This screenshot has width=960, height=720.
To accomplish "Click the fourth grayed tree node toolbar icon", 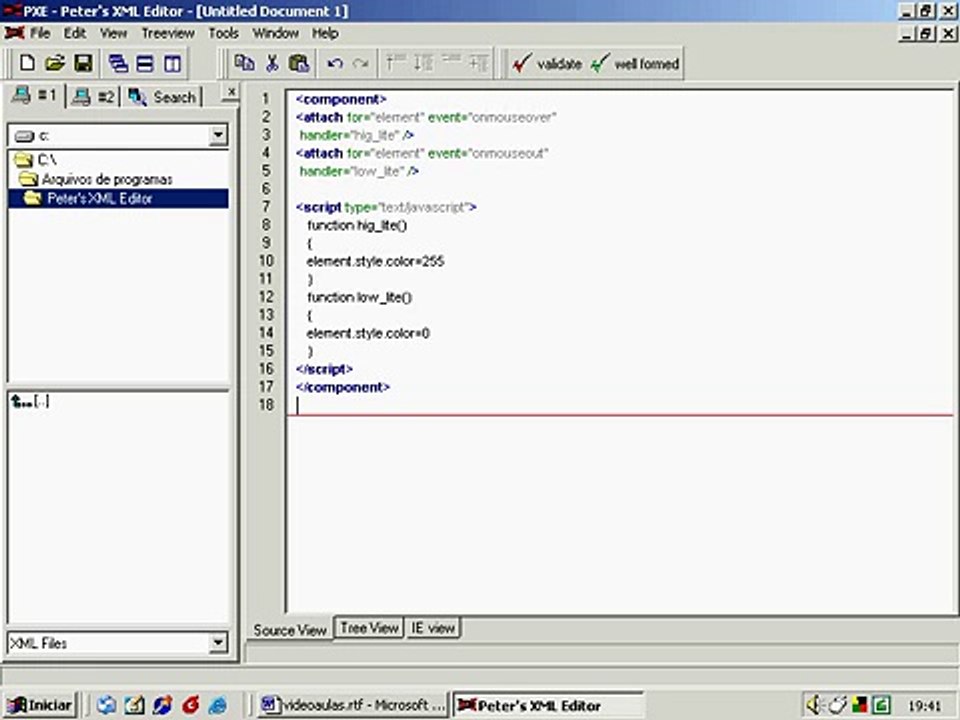I will click(478, 62).
